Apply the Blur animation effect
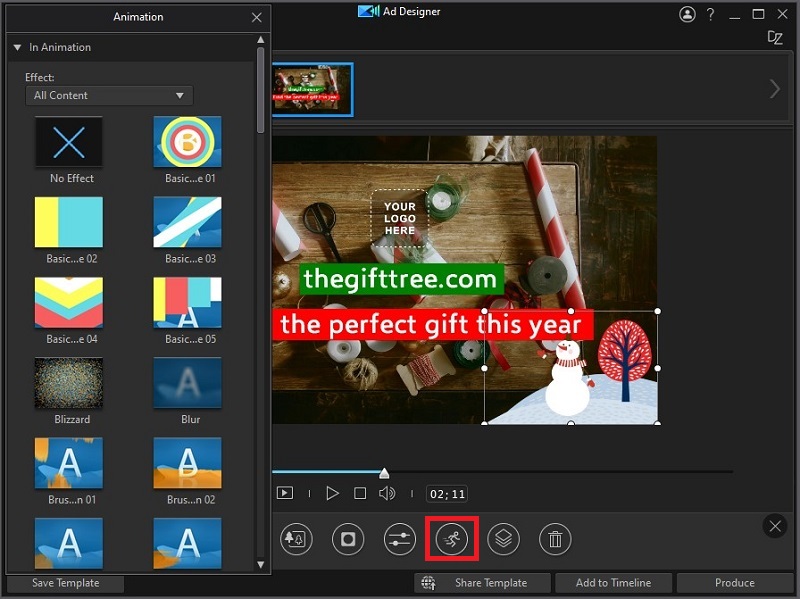The image size is (800, 599). click(x=187, y=383)
